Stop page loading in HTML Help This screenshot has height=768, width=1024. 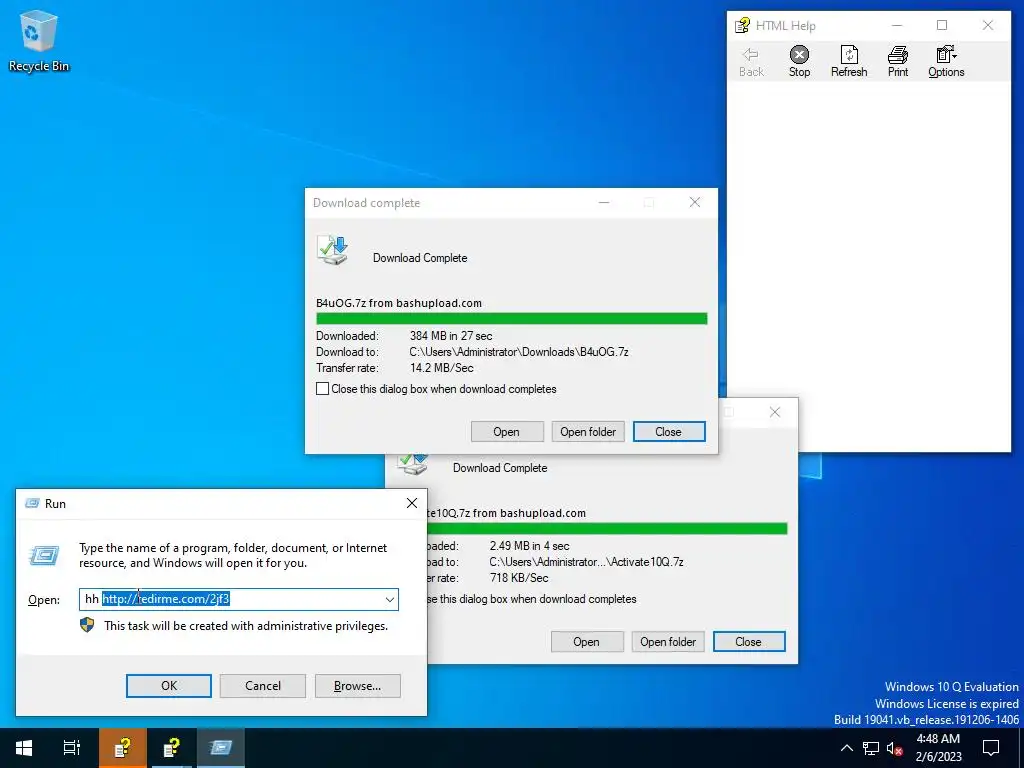799,62
